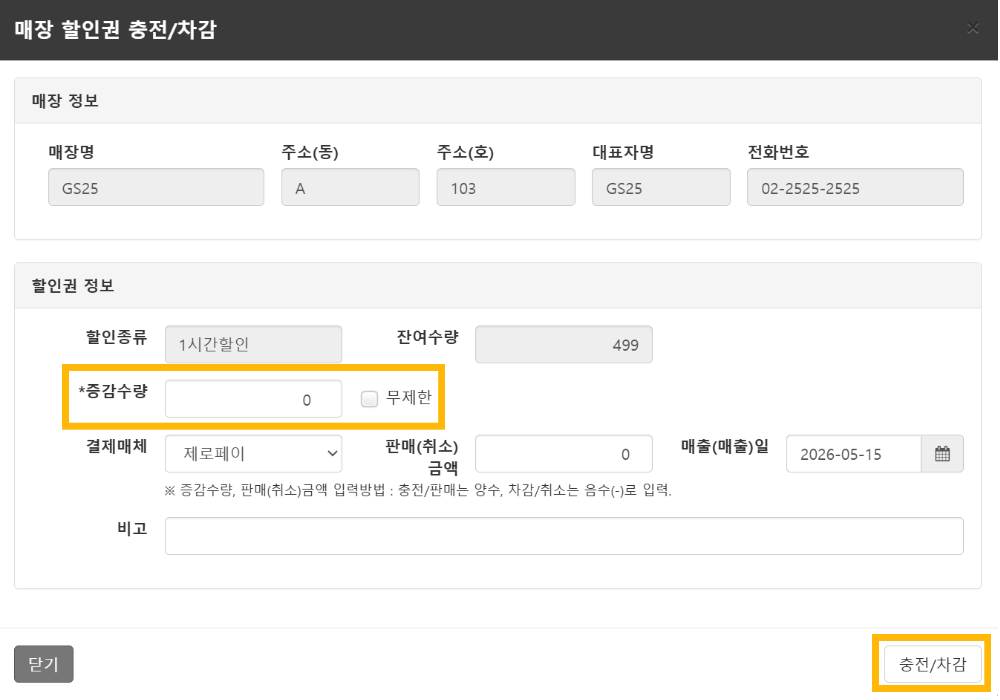
Task: Click the 할인종류 field showing 1시간할인
Action: [x=253, y=344]
